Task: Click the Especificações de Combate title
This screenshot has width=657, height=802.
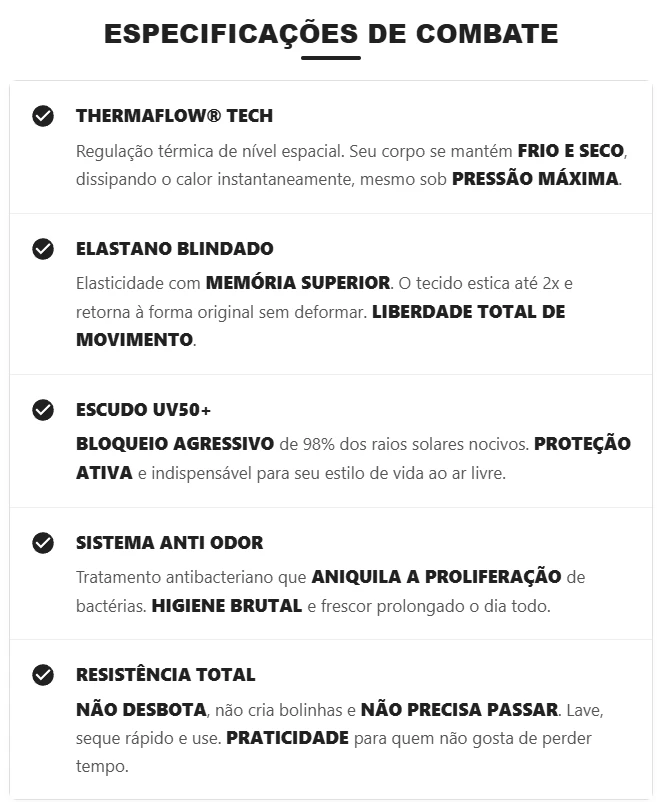Action: 331,34
